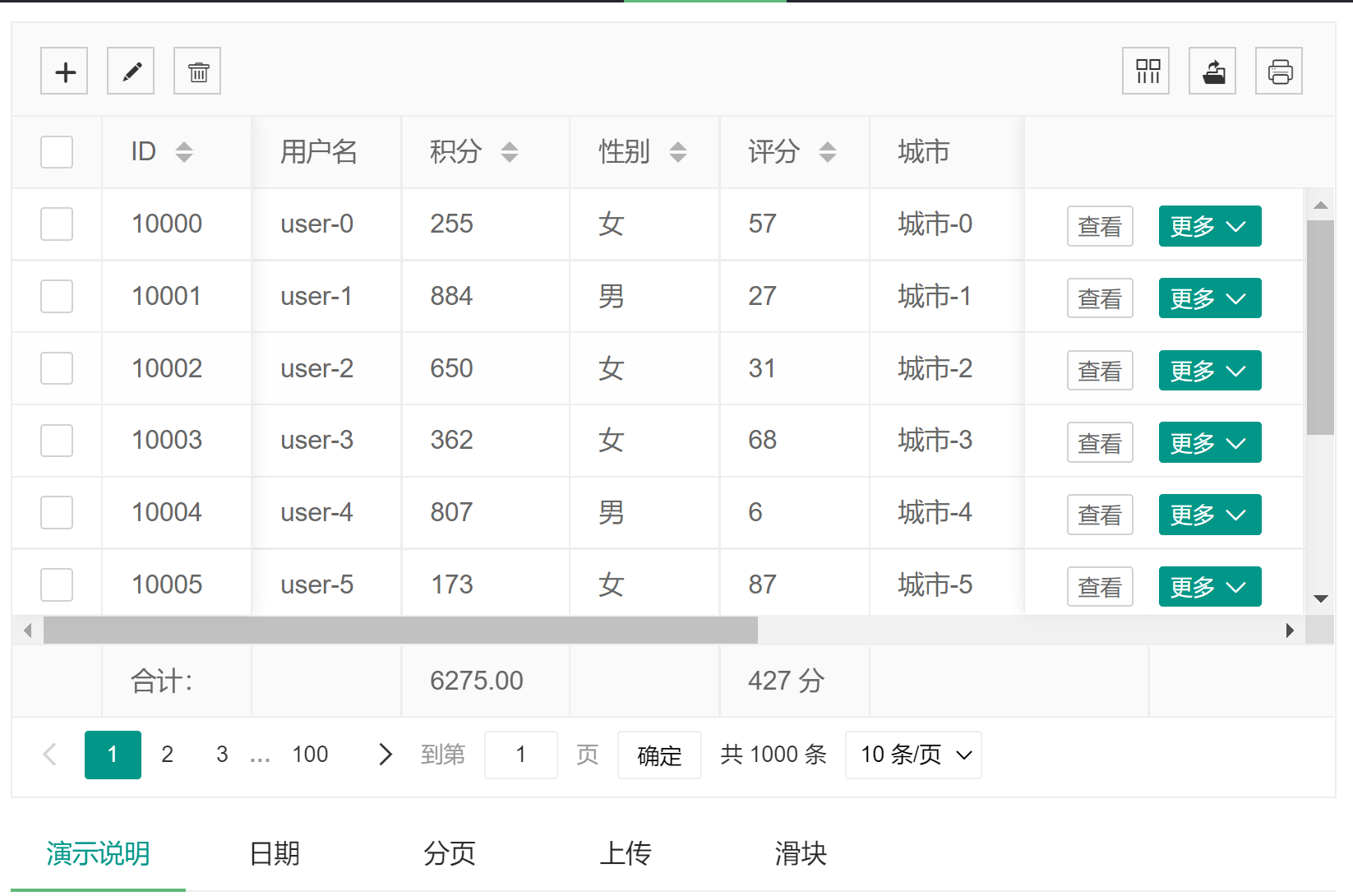Click the 查看 button for user-1
This screenshot has height=896, width=1353.
click(1100, 298)
